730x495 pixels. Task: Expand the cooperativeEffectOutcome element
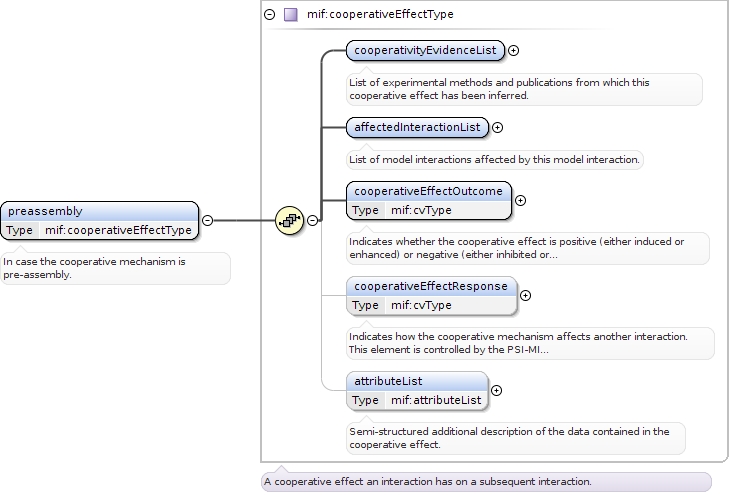[x=520, y=200]
